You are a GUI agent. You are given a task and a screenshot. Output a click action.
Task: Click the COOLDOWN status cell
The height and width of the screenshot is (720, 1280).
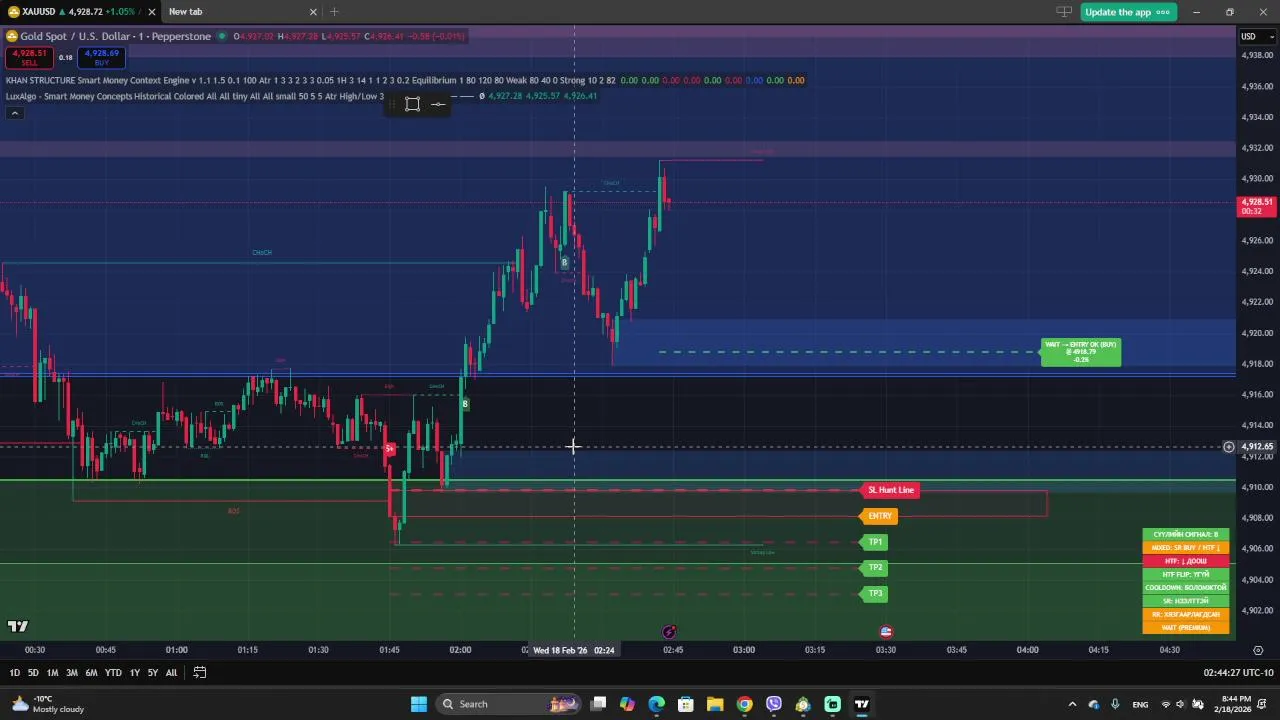click(x=1186, y=588)
